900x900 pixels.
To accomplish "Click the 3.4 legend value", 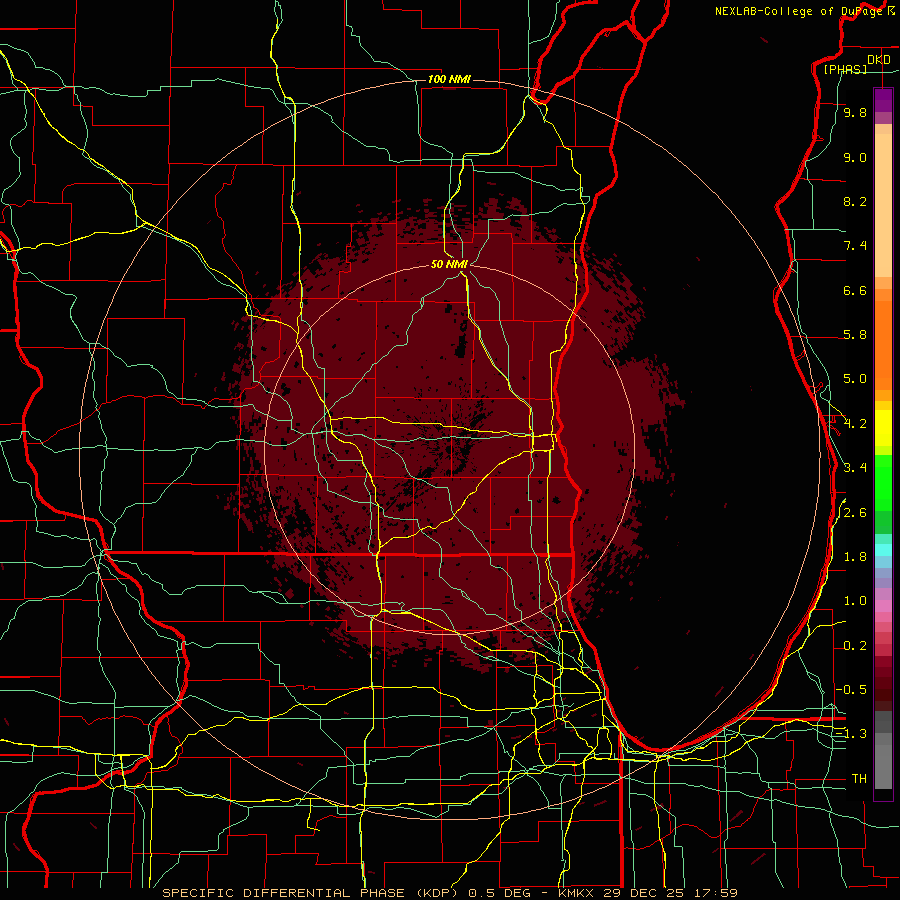I will [855, 468].
